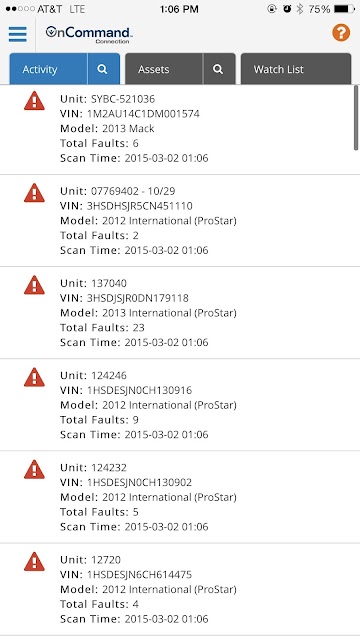The width and height of the screenshot is (360, 640).
Task: Tap the orange help question mark icon
Action: point(341,33)
